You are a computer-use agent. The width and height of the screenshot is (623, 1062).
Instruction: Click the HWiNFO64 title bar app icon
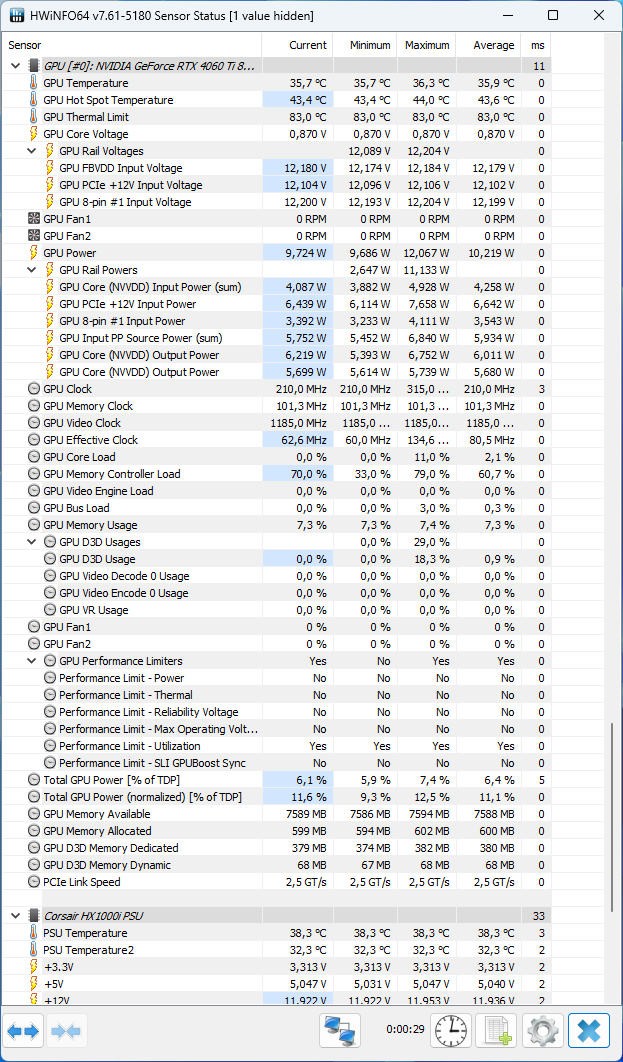coord(15,15)
